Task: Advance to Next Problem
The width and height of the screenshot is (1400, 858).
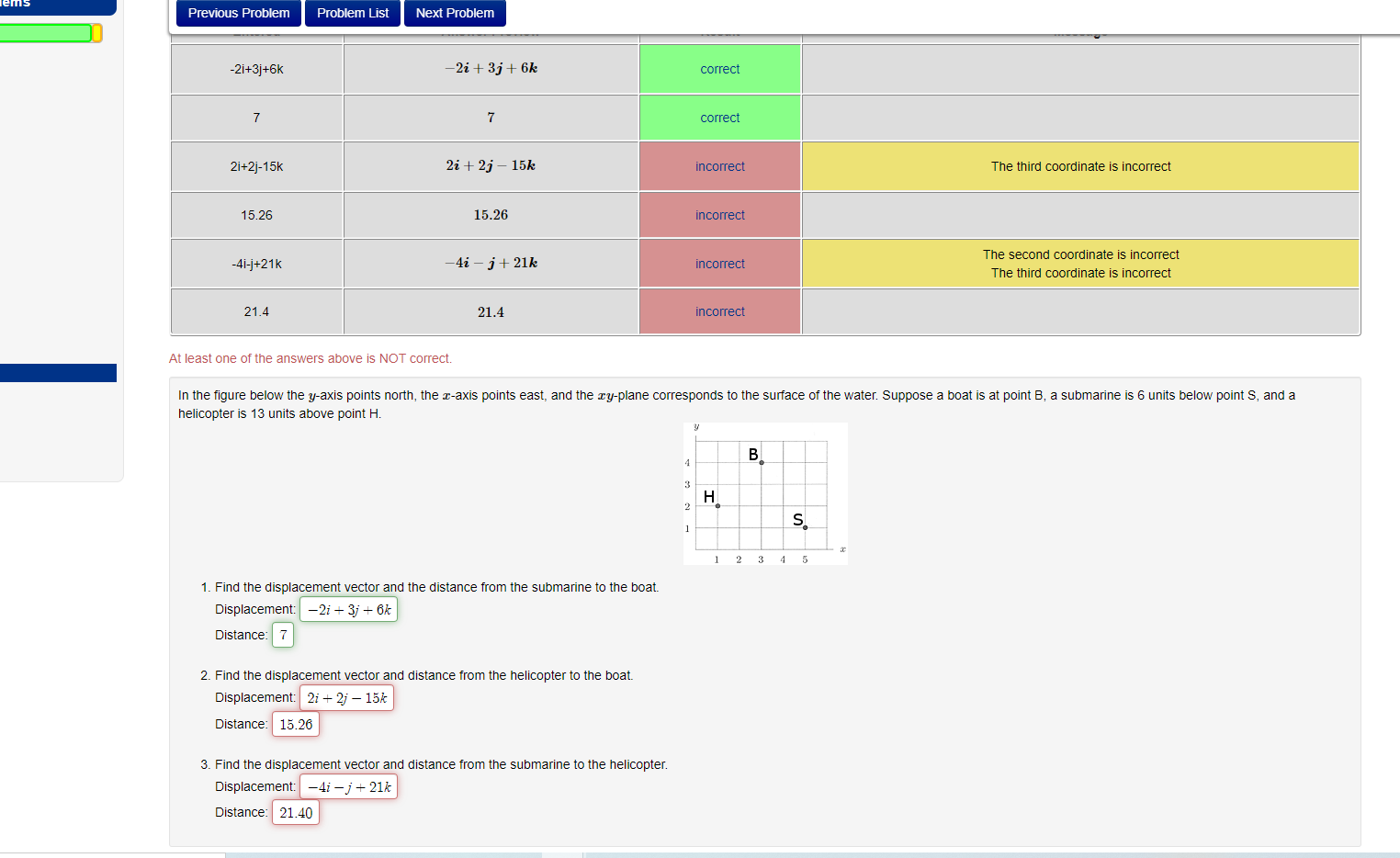Action: [x=455, y=13]
